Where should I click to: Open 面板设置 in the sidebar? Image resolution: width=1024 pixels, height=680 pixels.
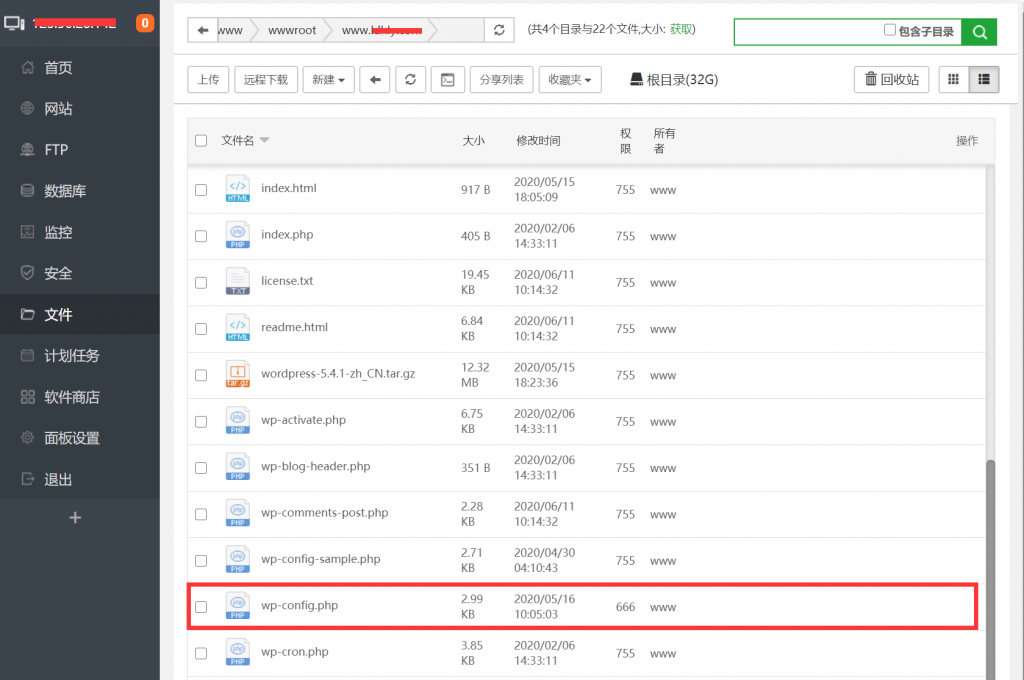pyautogui.click(x=80, y=438)
